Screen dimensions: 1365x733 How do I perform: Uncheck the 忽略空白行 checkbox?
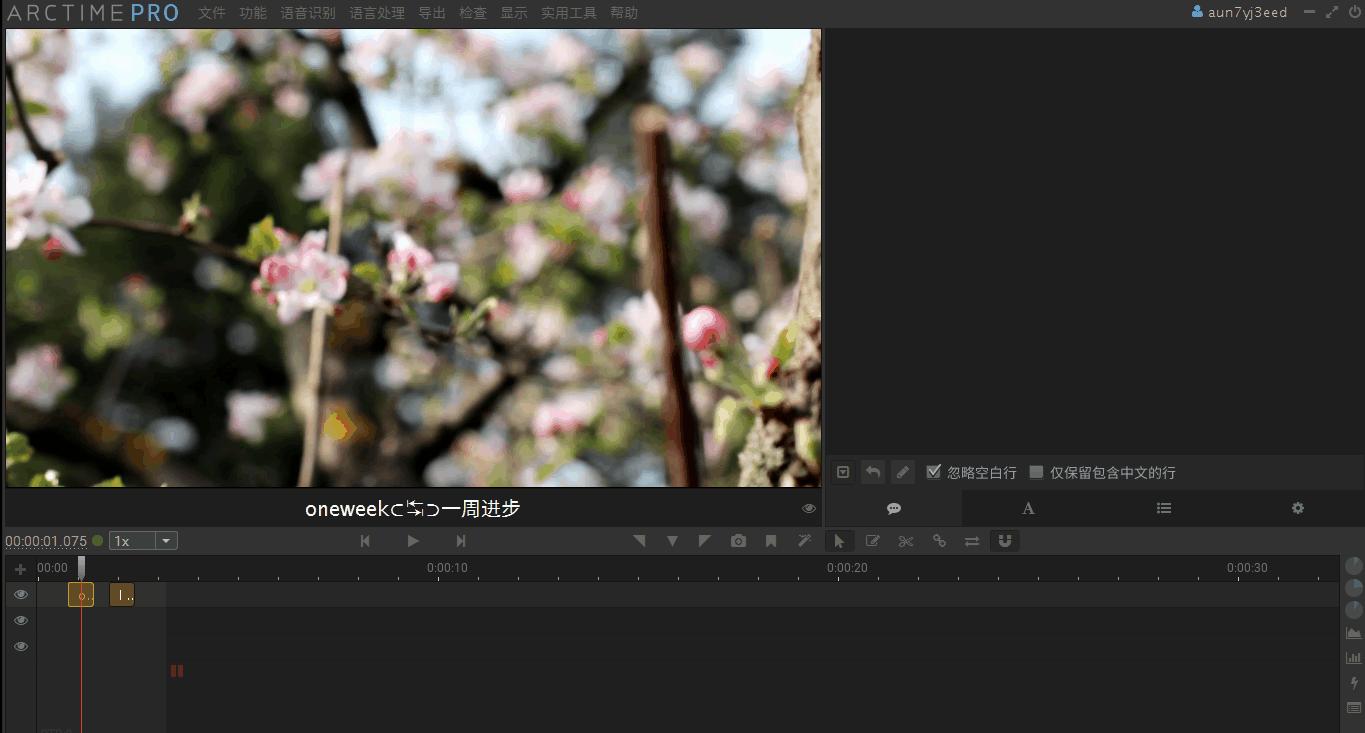pyautogui.click(x=934, y=472)
